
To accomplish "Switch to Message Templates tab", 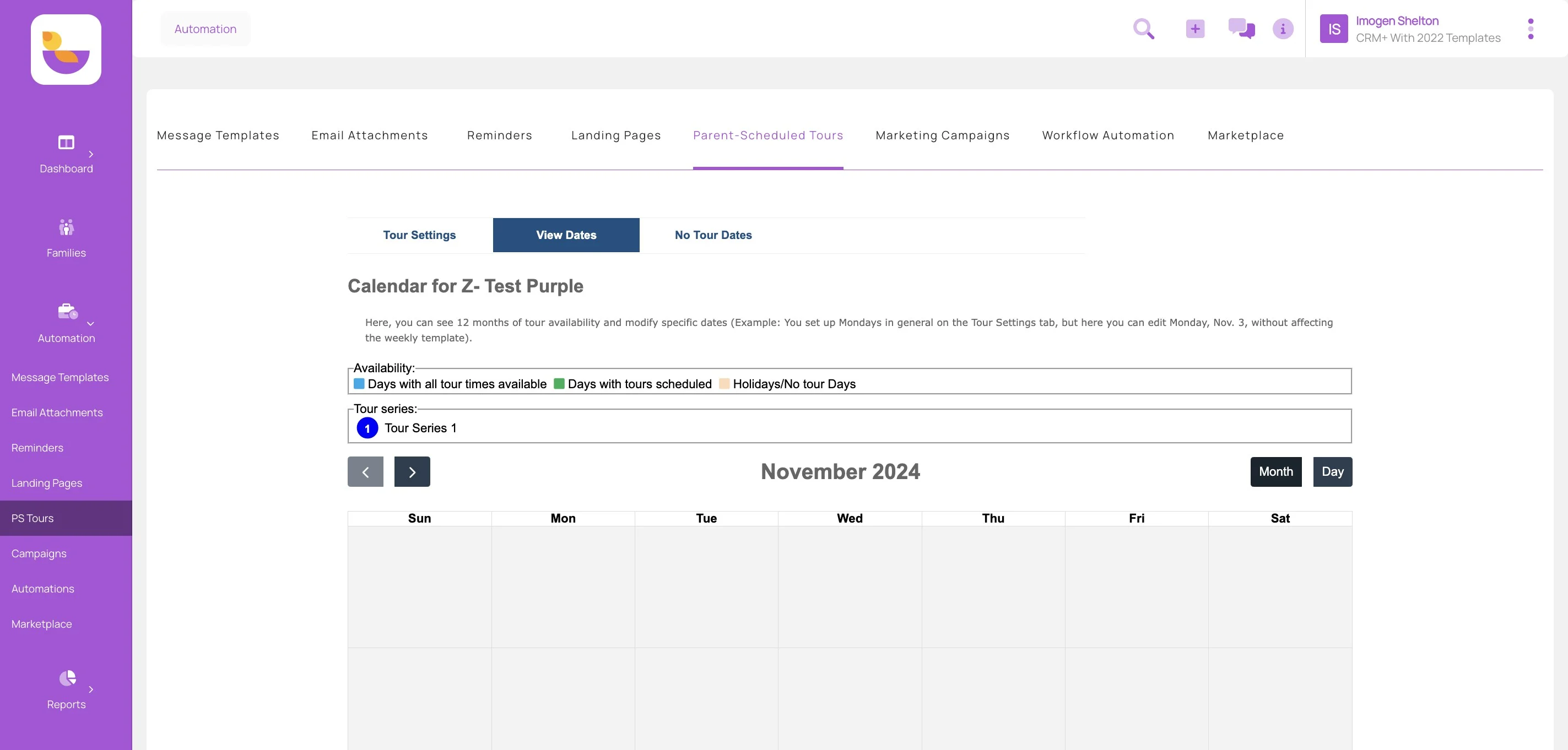I will pyautogui.click(x=218, y=135).
